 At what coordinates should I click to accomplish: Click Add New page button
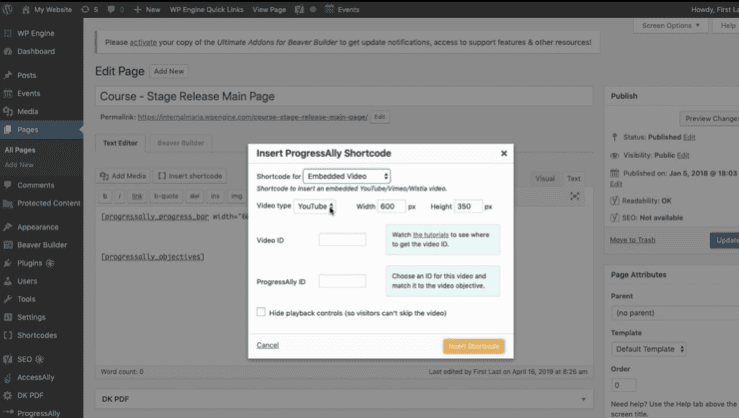pos(169,71)
